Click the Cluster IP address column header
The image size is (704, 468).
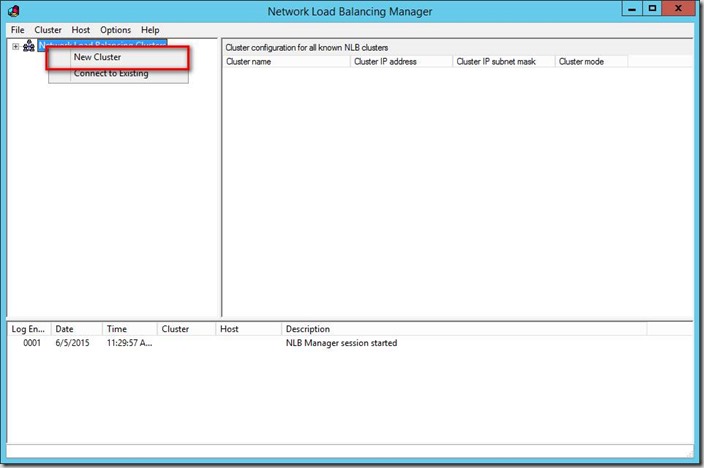tap(401, 61)
